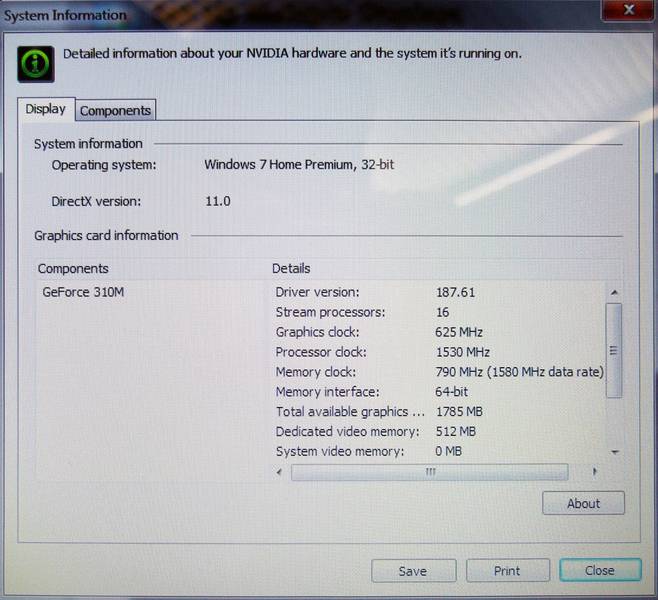Click the 512 MB value
This screenshot has width=658, height=600.
click(x=456, y=431)
